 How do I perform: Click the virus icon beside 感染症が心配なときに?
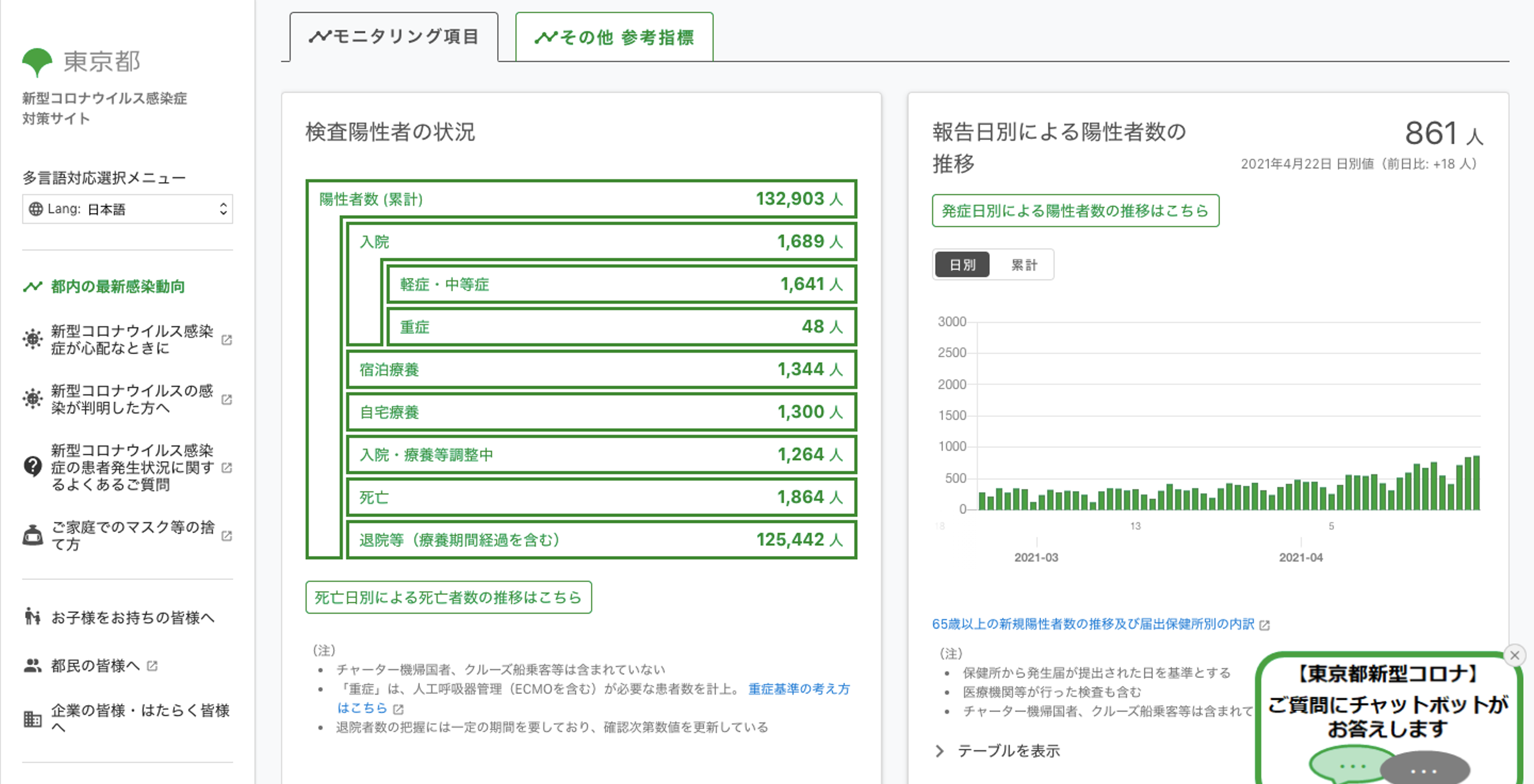[33, 339]
